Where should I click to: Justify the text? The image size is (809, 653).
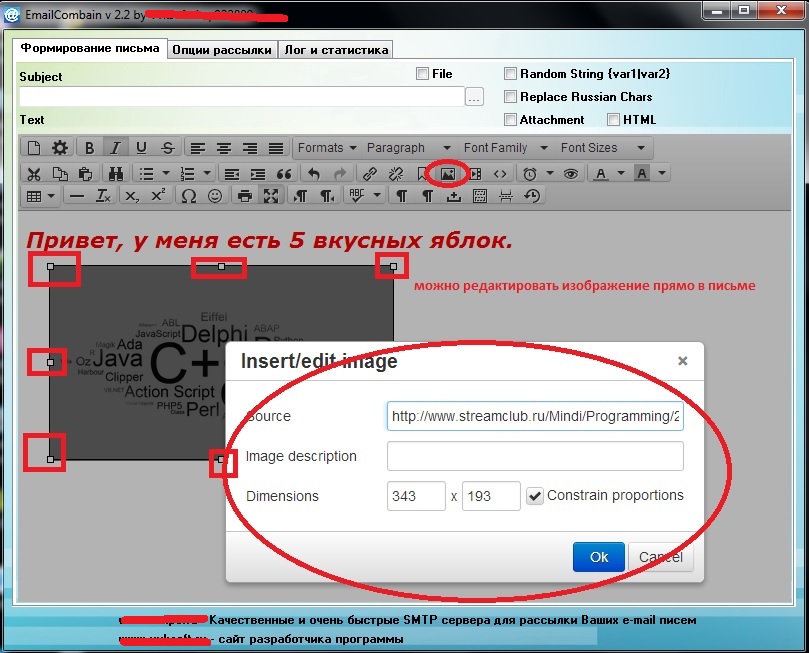click(x=276, y=148)
